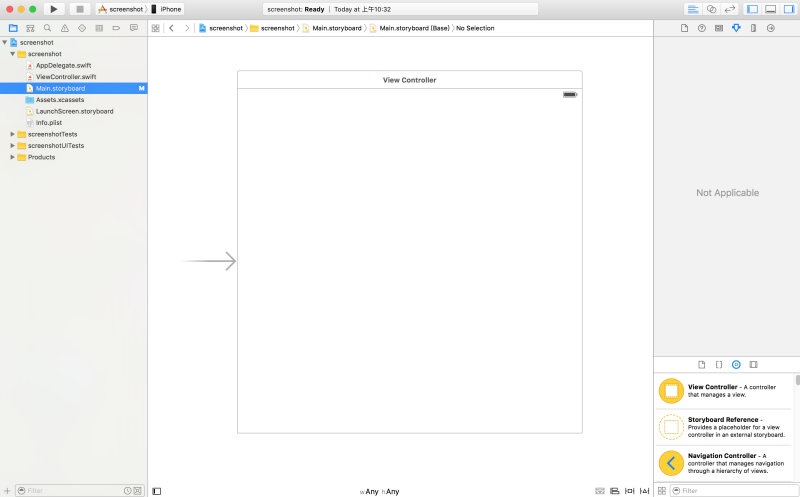This screenshot has width=800, height=497.
Task: Open the Assistant editor
Action: pyautogui.click(x=710, y=9)
